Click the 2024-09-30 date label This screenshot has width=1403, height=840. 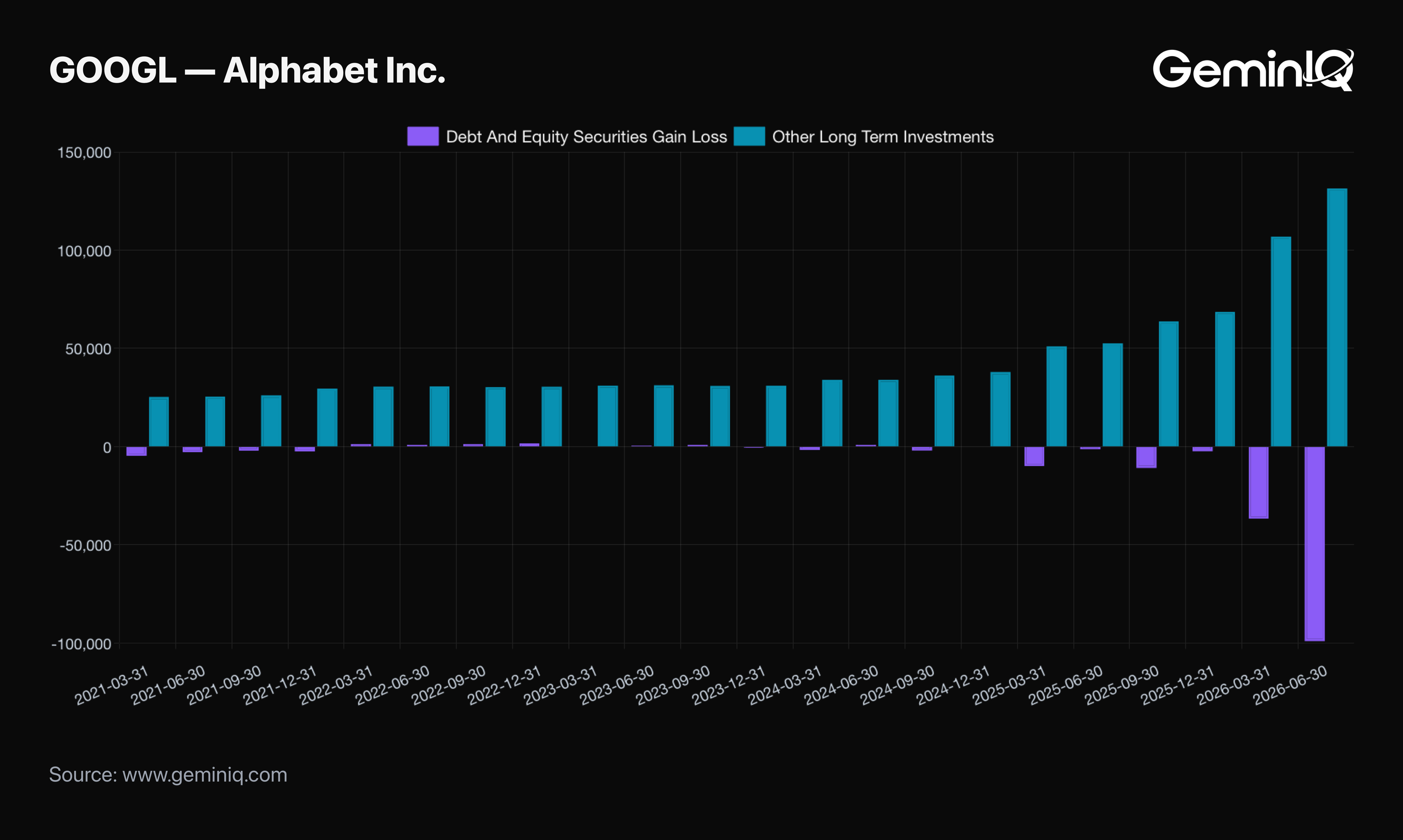(x=897, y=685)
